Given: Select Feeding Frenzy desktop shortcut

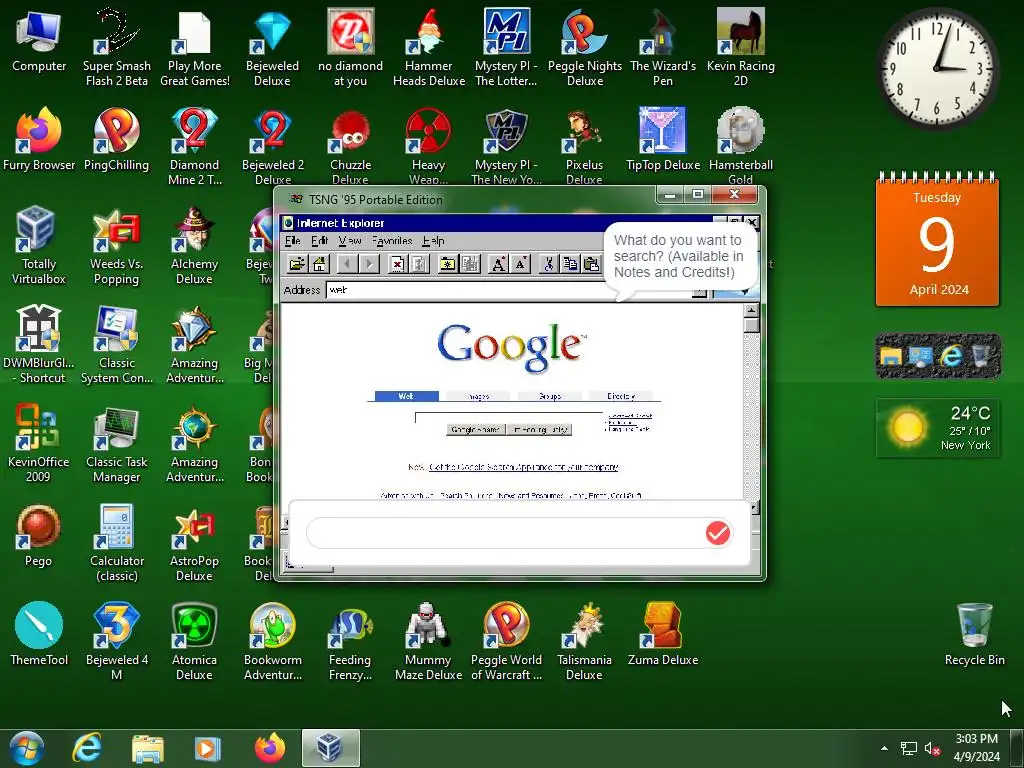Looking at the screenshot, I should point(350,642).
